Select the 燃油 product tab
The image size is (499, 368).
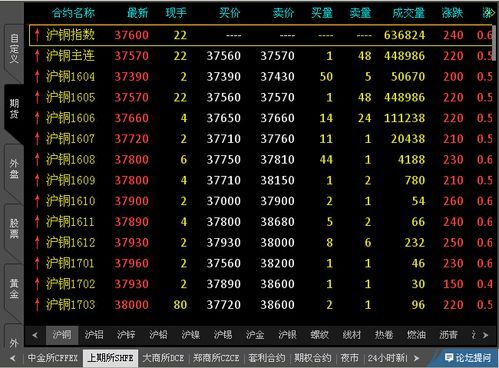(416, 335)
